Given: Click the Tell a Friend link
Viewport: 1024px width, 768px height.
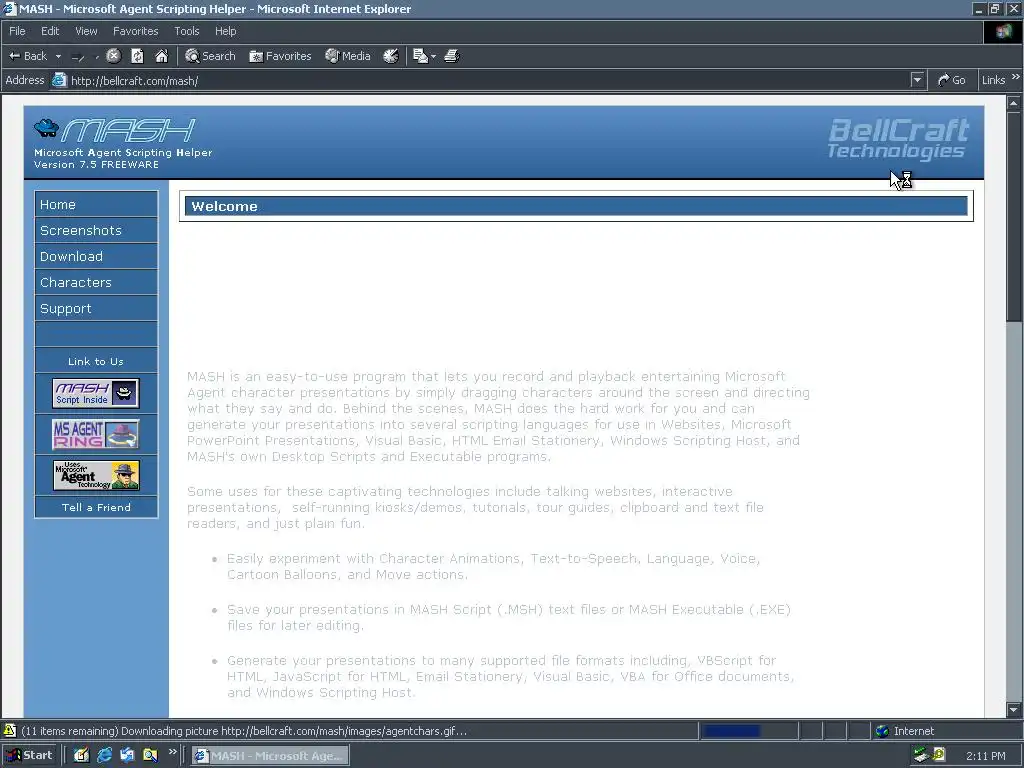Looking at the screenshot, I should coord(96,507).
